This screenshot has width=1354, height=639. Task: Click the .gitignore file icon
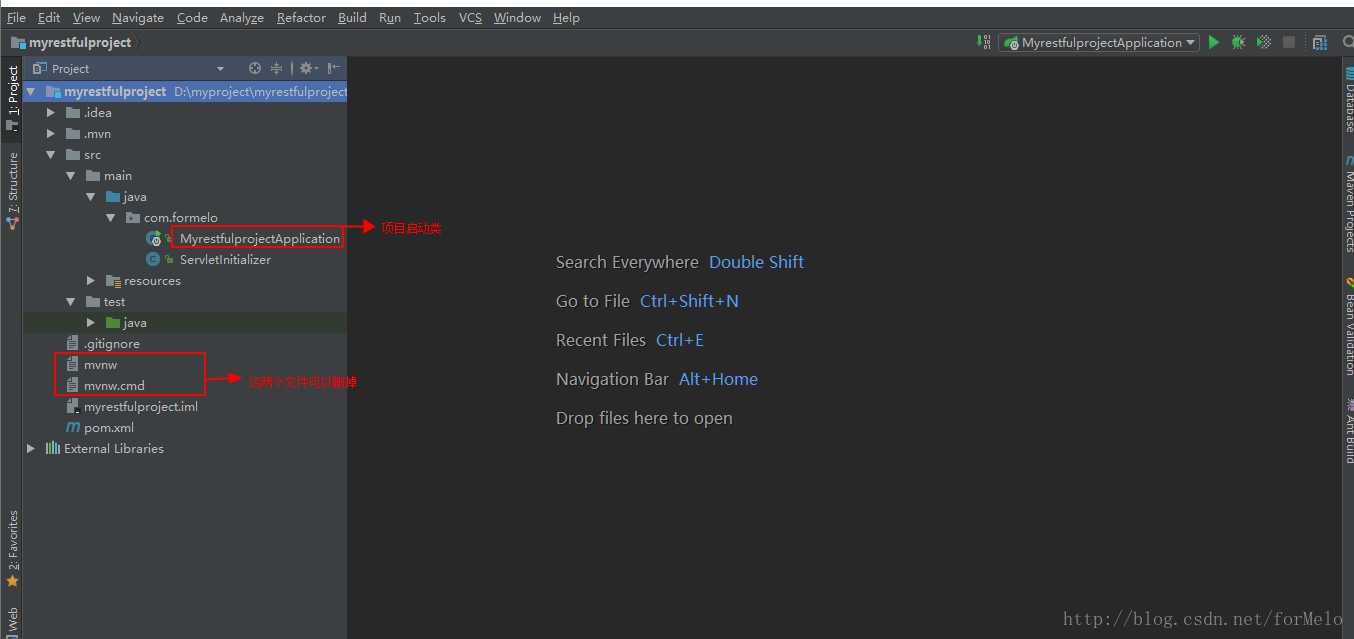73,343
